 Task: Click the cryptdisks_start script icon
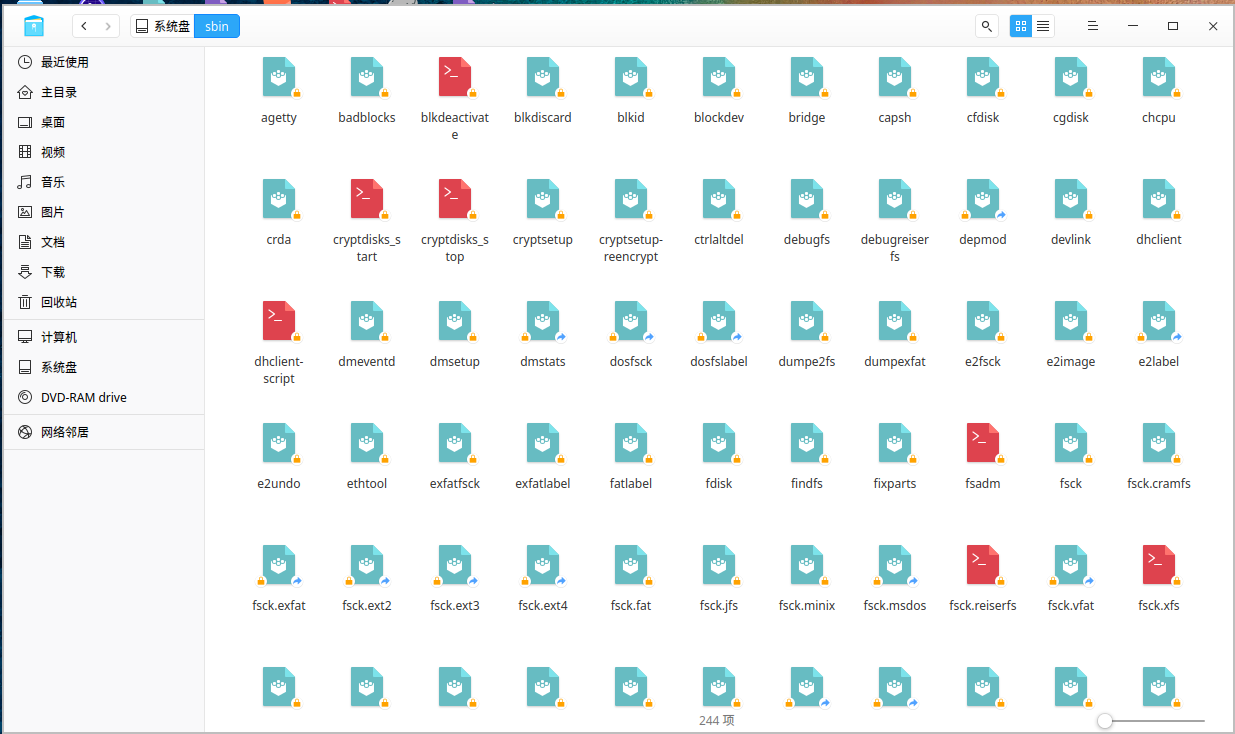(367, 199)
